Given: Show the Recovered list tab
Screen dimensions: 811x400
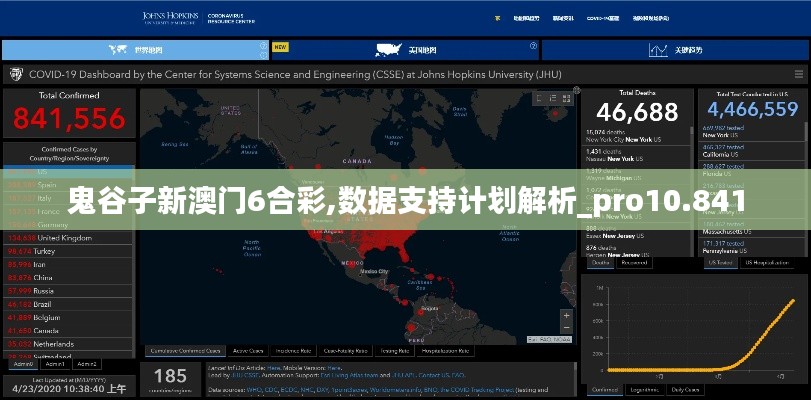Looking at the screenshot, I should click(x=637, y=262).
